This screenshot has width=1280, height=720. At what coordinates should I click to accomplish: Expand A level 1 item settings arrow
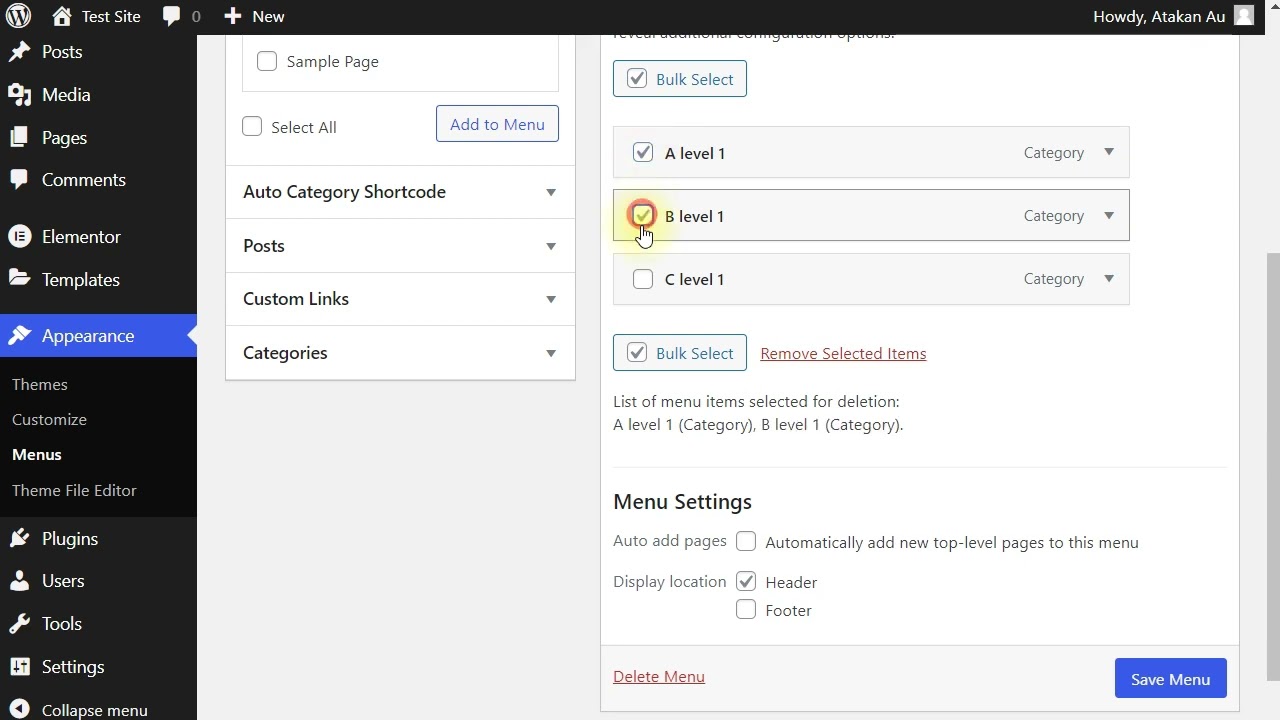[1109, 152]
